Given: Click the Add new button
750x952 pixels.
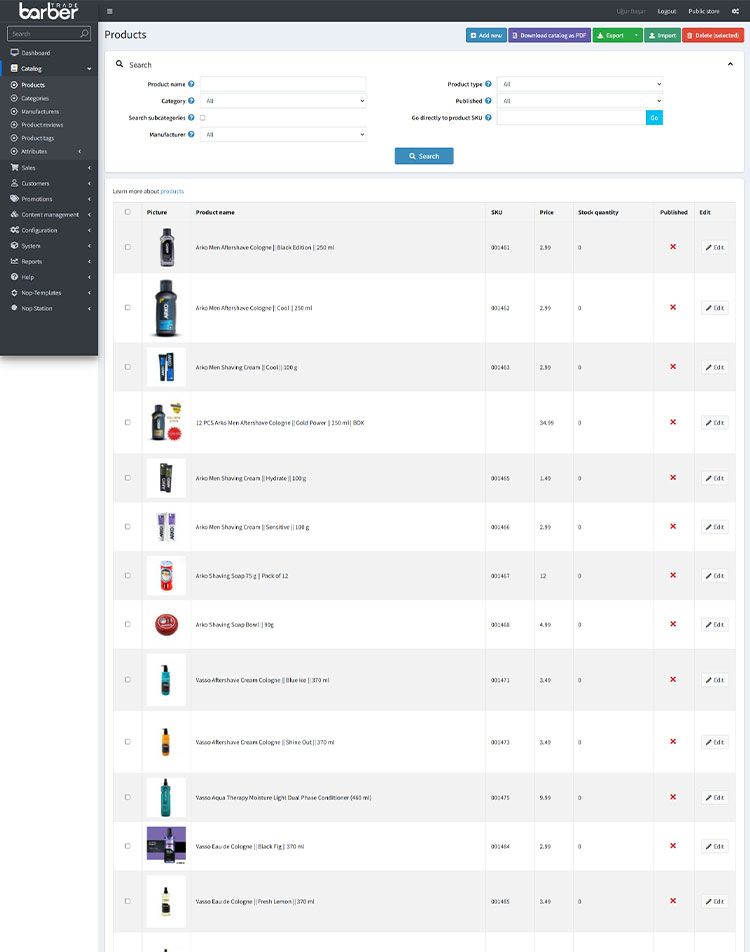Looking at the screenshot, I should click(x=486, y=35).
